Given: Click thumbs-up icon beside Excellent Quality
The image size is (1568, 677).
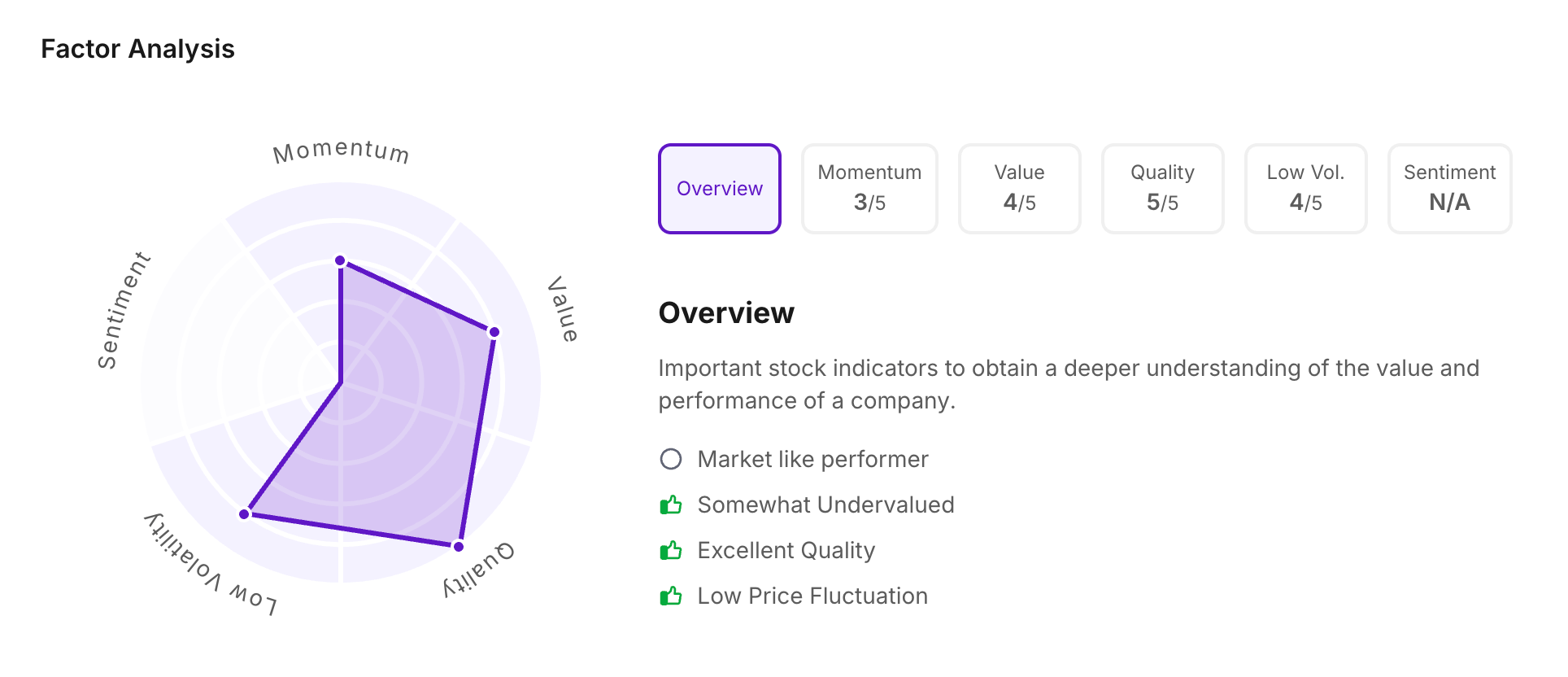Looking at the screenshot, I should point(671,551).
